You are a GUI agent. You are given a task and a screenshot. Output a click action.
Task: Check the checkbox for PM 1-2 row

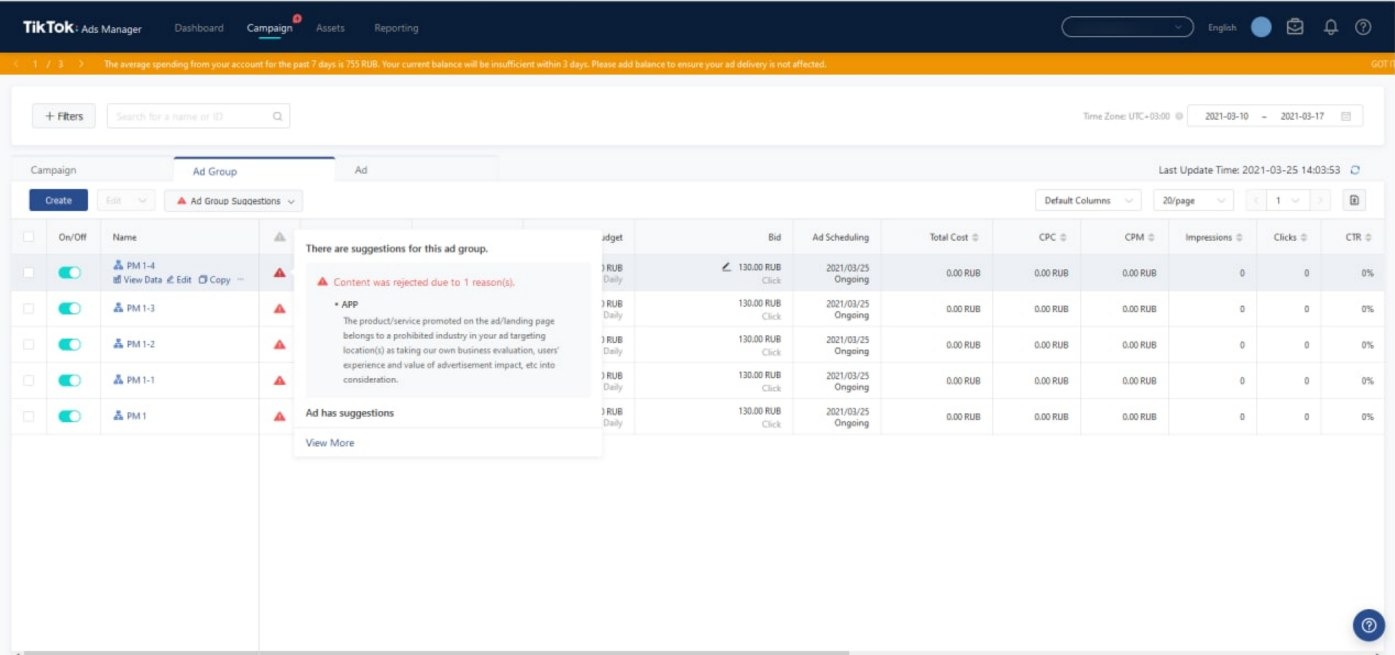coord(29,344)
